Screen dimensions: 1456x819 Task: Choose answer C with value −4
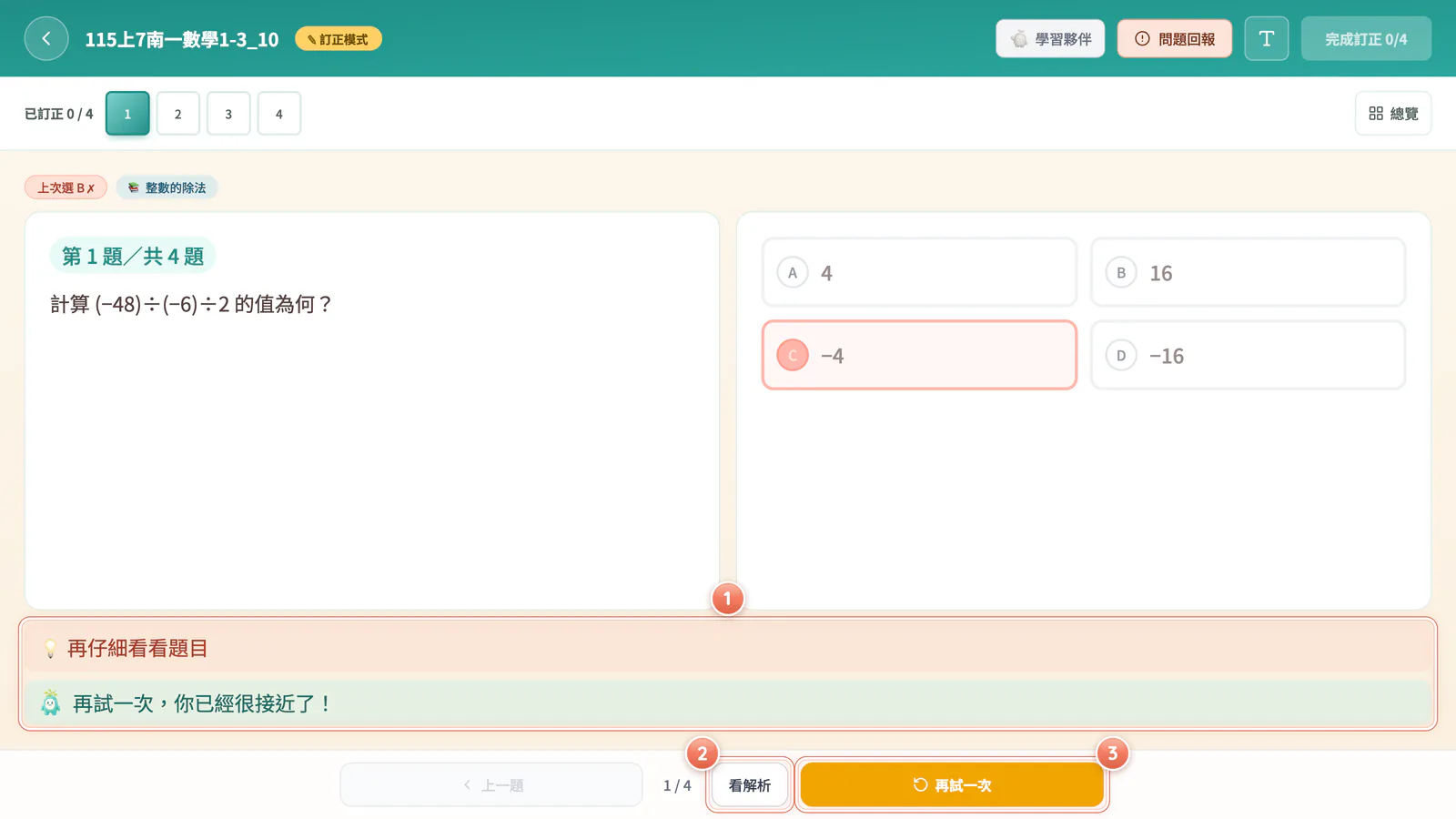919,355
